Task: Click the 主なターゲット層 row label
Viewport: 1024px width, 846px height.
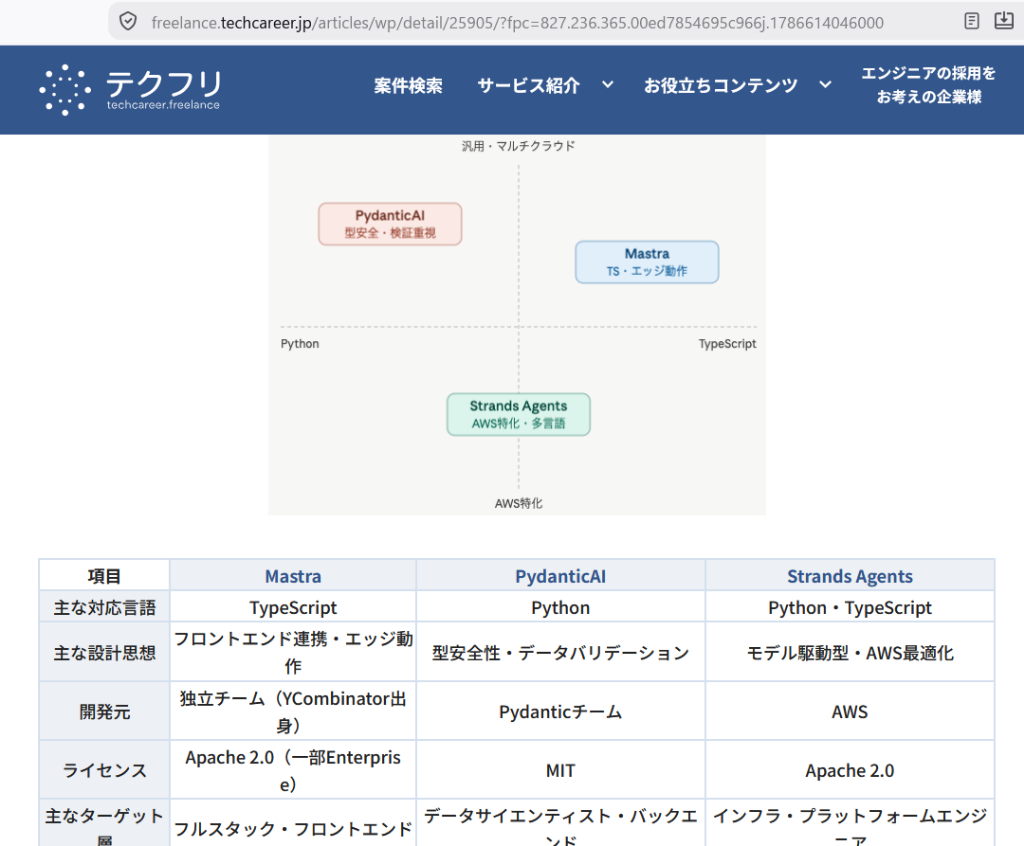Action: tap(104, 824)
